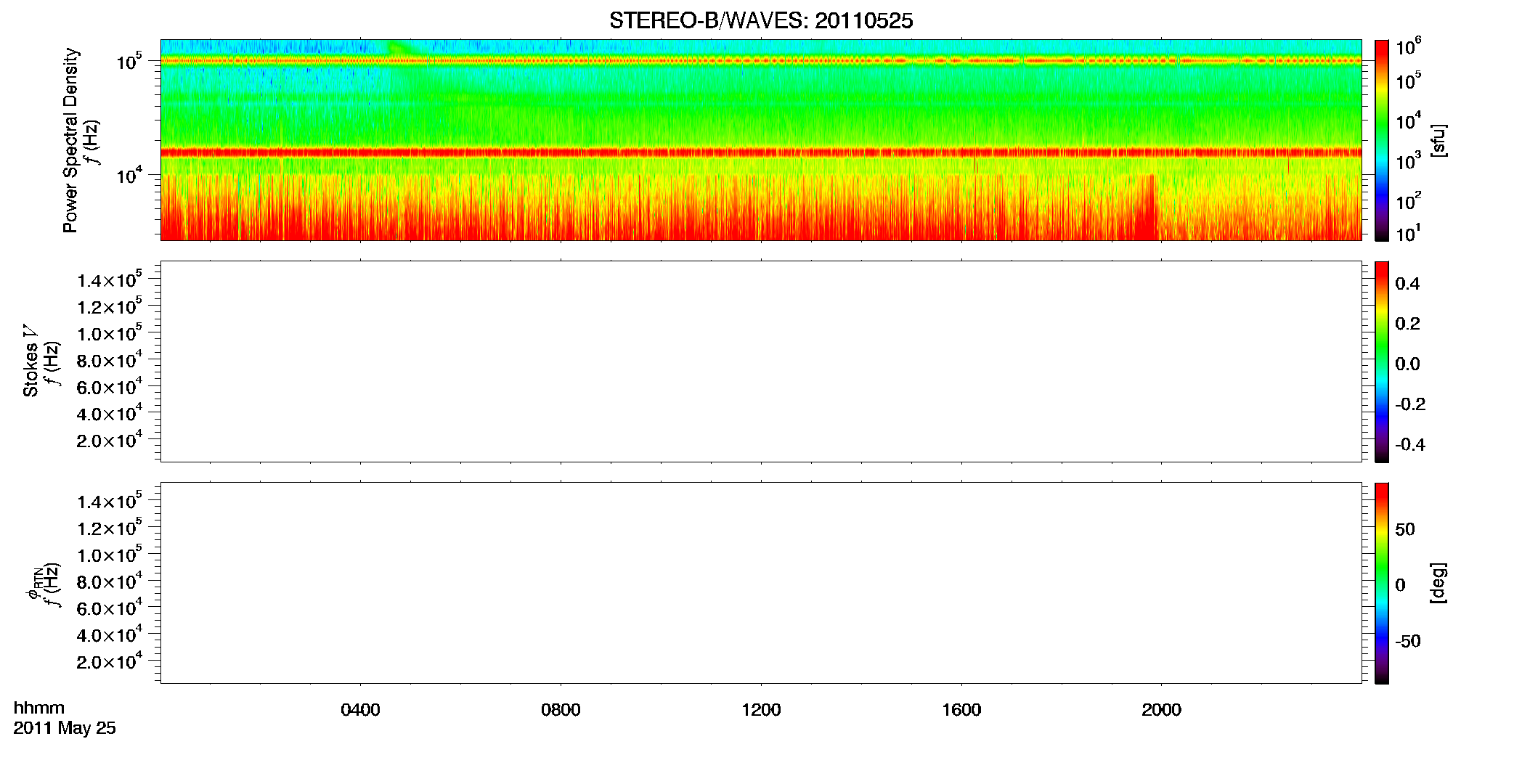Click the [deg] unit label
This screenshot has height=784, width=1522.
(x=1438, y=583)
